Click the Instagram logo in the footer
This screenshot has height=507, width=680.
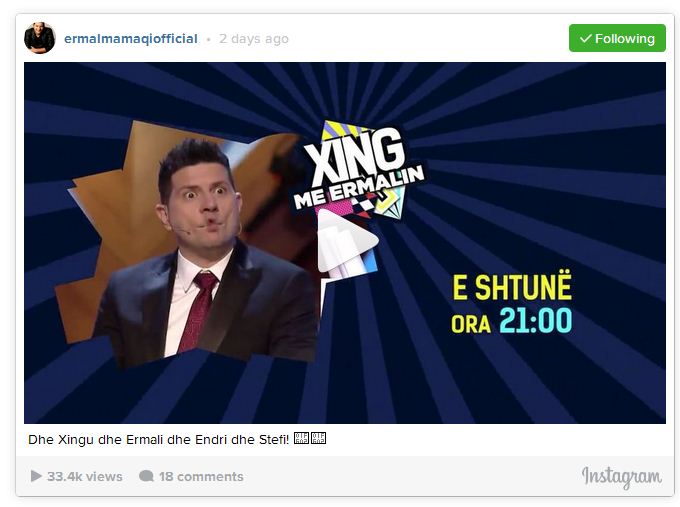[621, 478]
